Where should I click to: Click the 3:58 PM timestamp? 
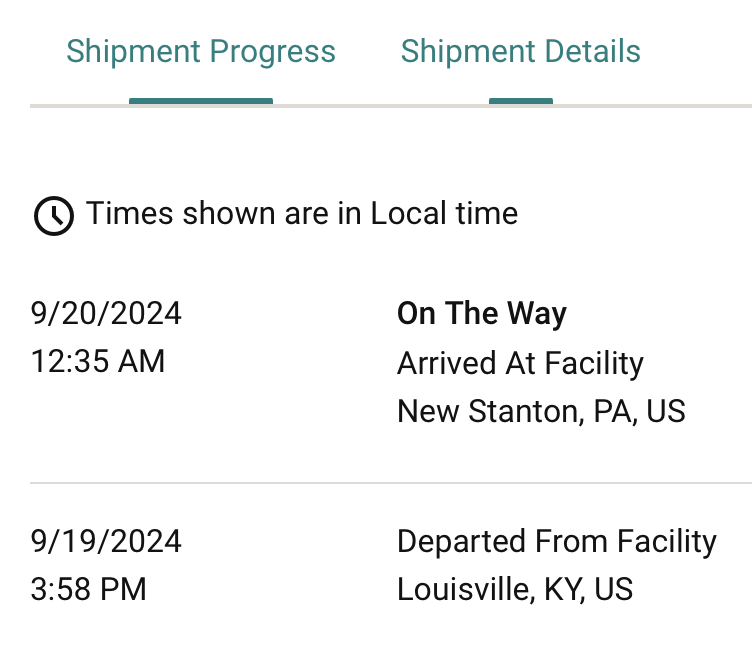(x=88, y=589)
